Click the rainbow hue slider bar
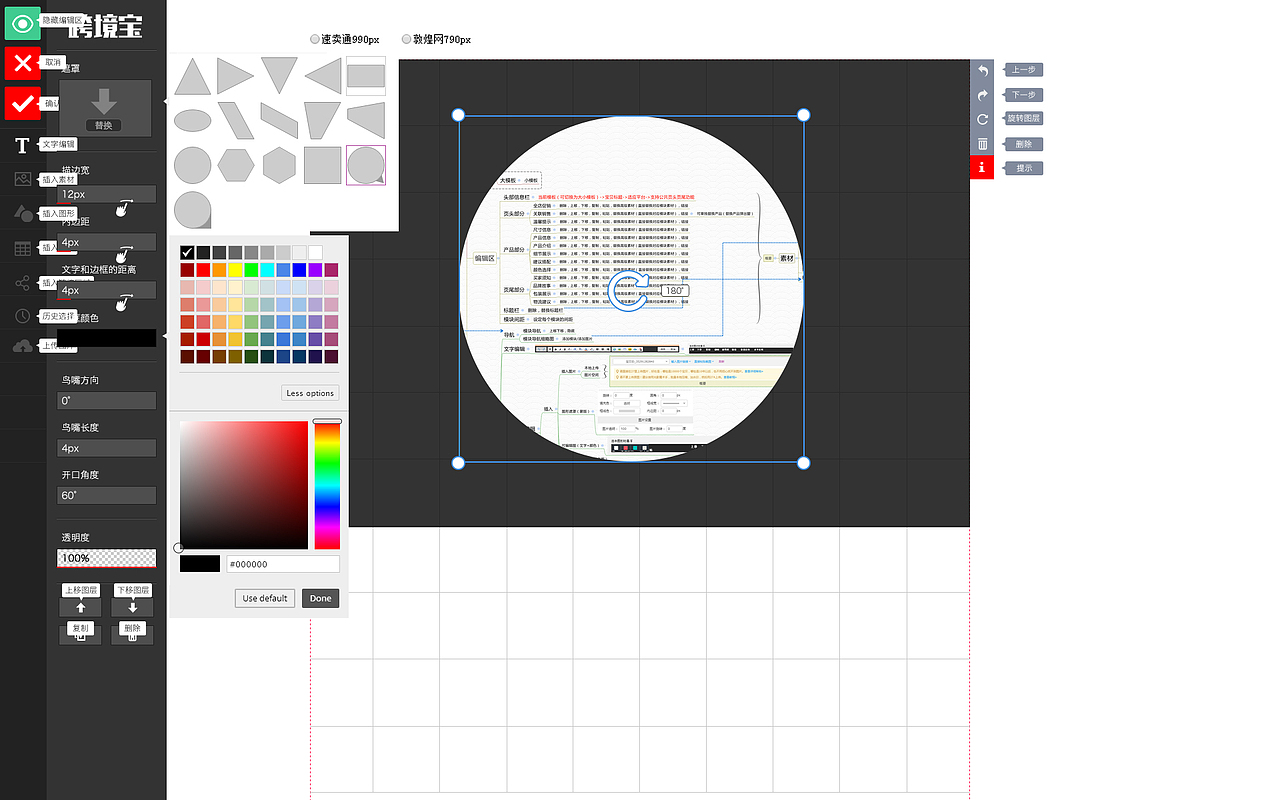 click(x=327, y=485)
